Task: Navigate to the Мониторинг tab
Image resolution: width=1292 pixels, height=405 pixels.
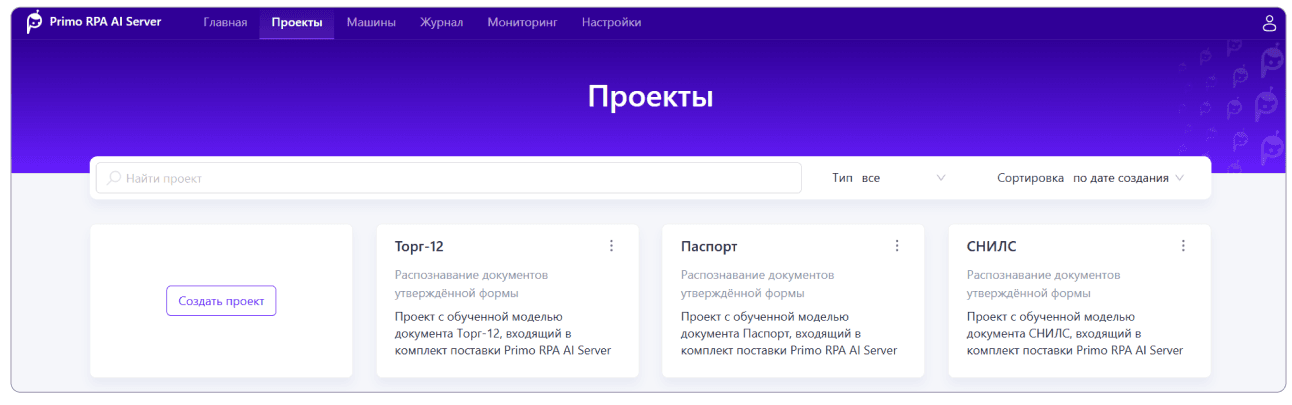Action: click(x=522, y=22)
